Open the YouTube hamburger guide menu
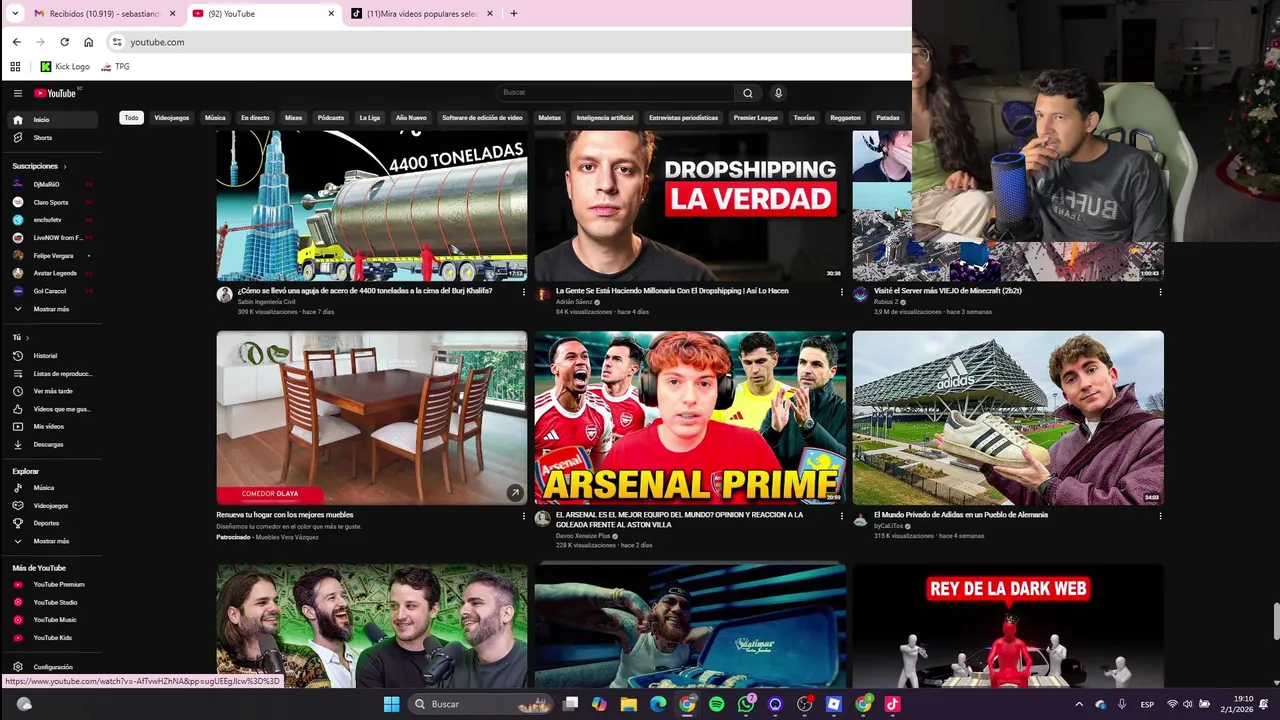The width and height of the screenshot is (1280, 720). click(17, 93)
